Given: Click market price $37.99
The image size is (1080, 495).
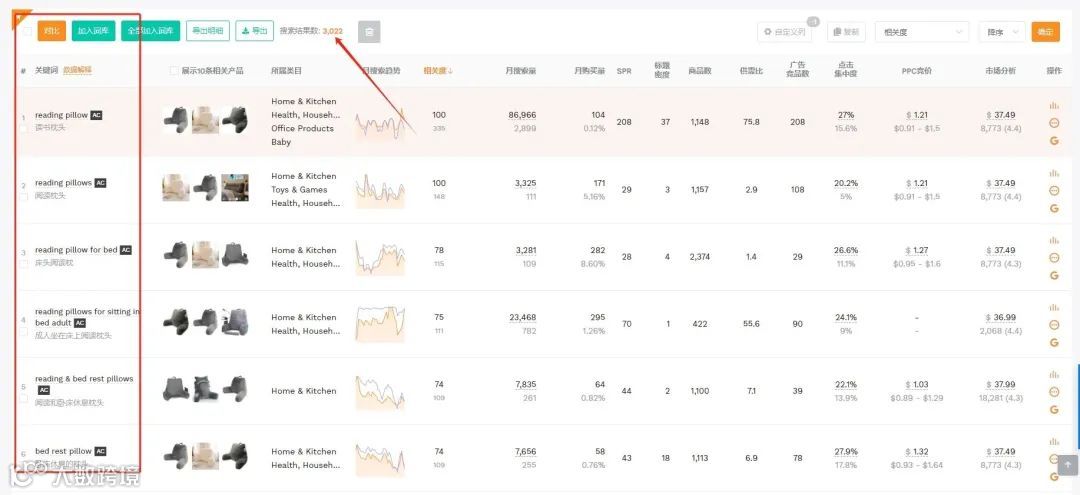Looking at the screenshot, I should tap(1001, 384).
